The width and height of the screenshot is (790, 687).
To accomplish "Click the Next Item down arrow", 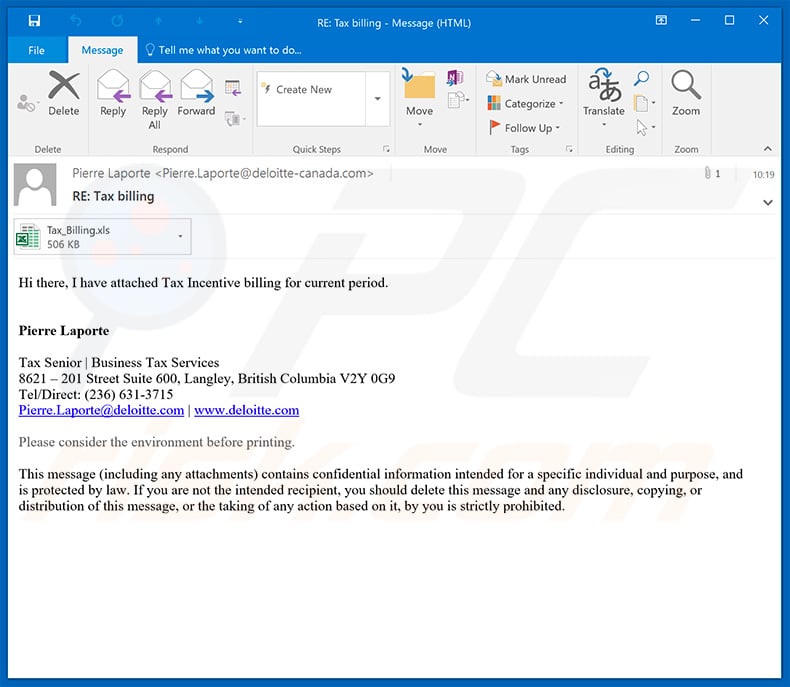I will point(200,21).
